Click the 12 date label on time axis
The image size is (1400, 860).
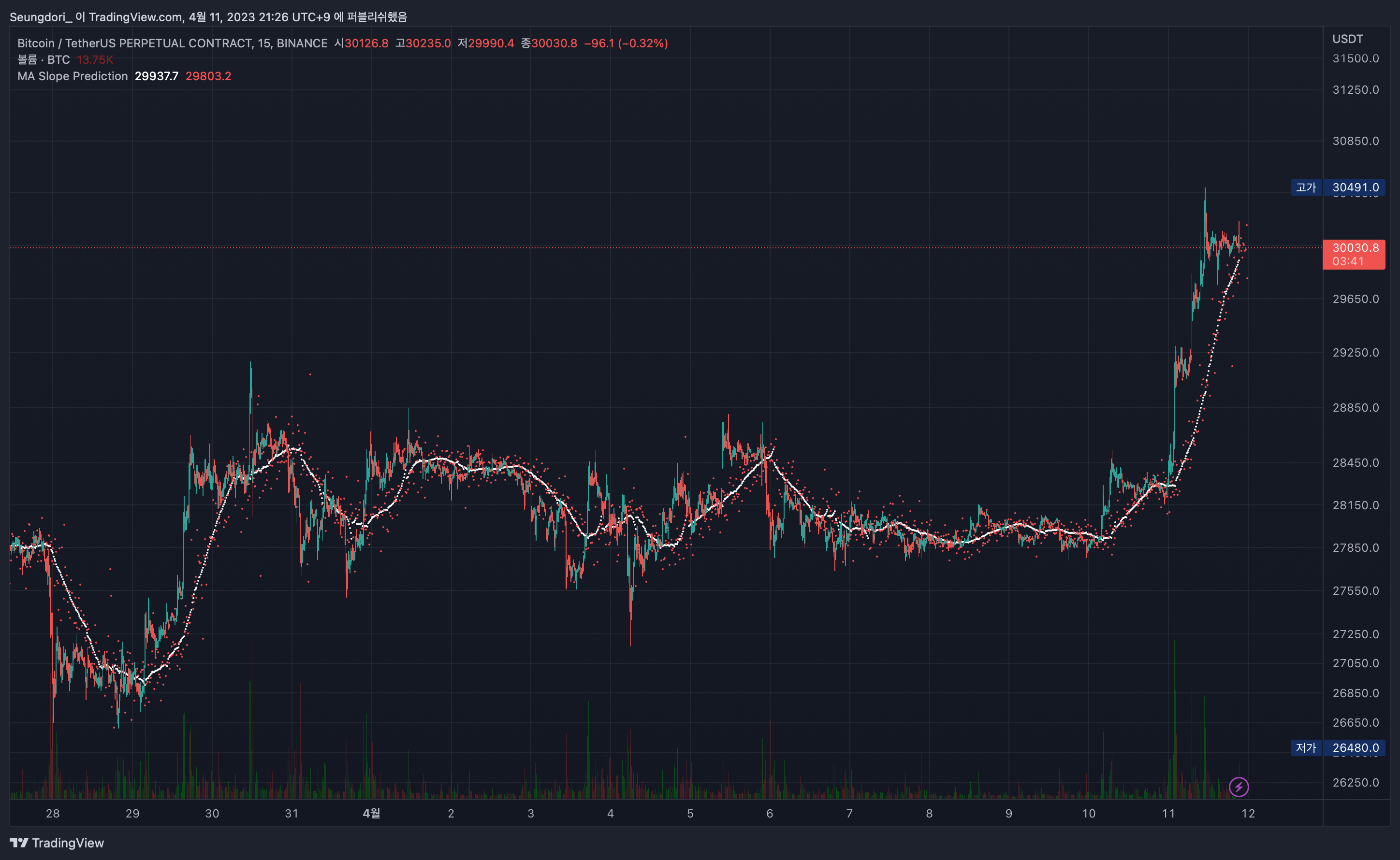tap(1248, 813)
